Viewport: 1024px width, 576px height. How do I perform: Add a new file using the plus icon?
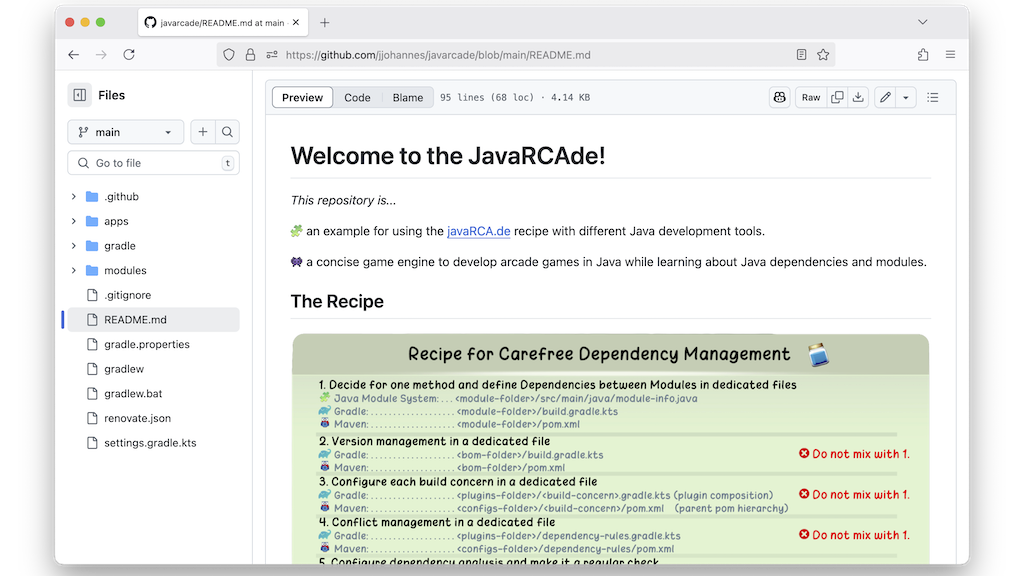click(202, 131)
